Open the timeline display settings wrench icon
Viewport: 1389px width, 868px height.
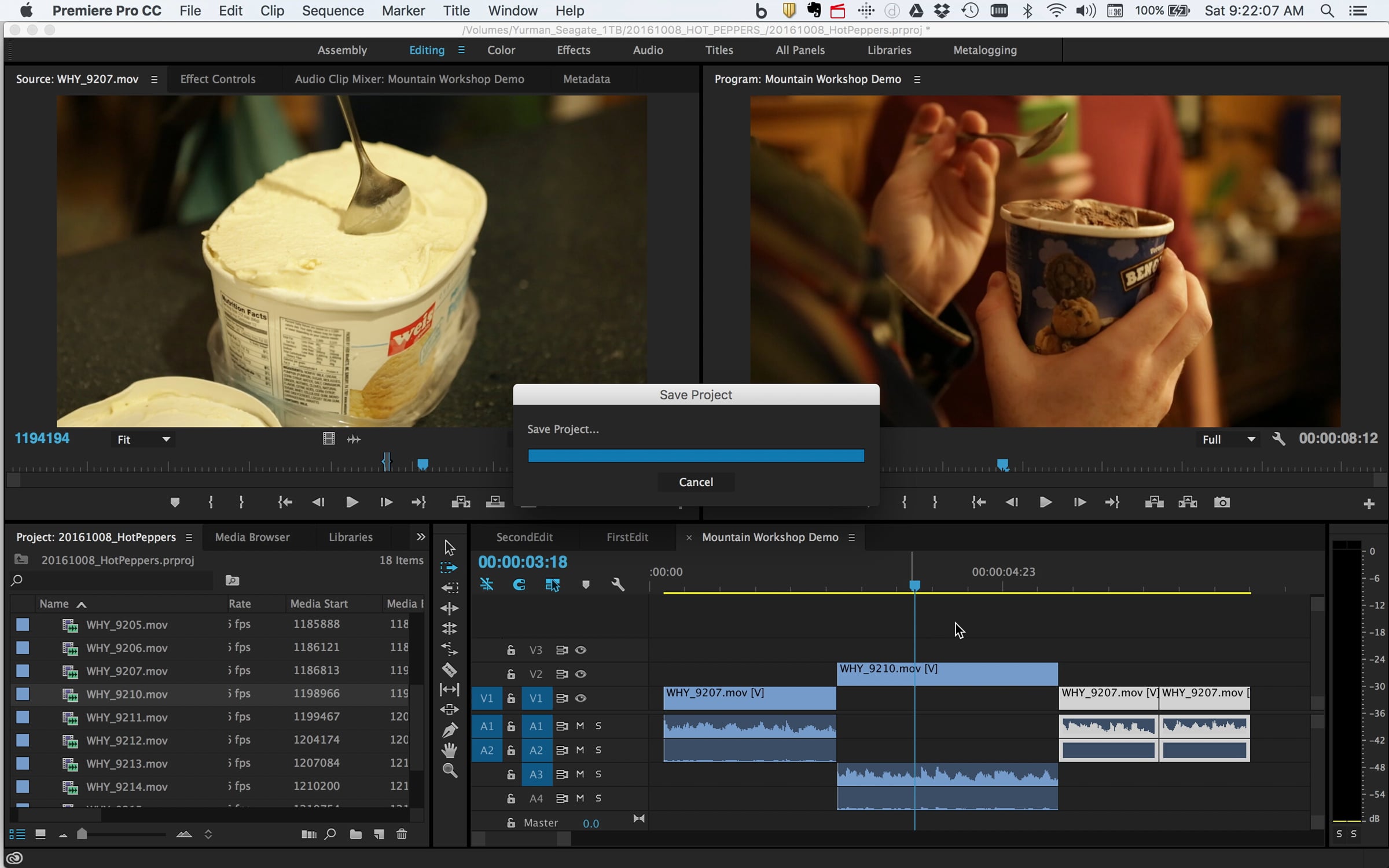click(618, 584)
